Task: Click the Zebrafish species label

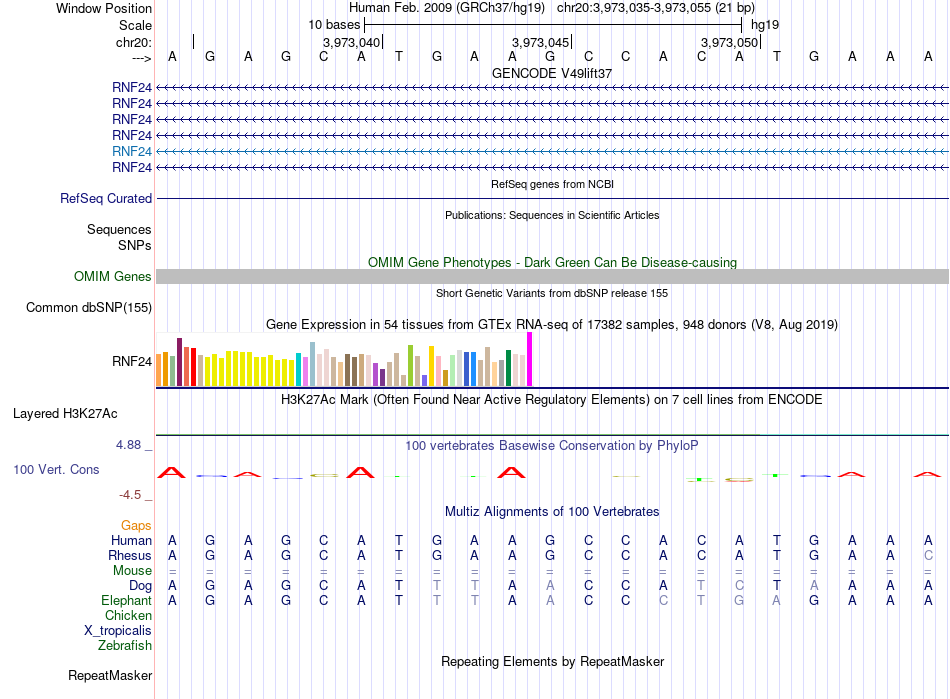Action: [x=125, y=646]
